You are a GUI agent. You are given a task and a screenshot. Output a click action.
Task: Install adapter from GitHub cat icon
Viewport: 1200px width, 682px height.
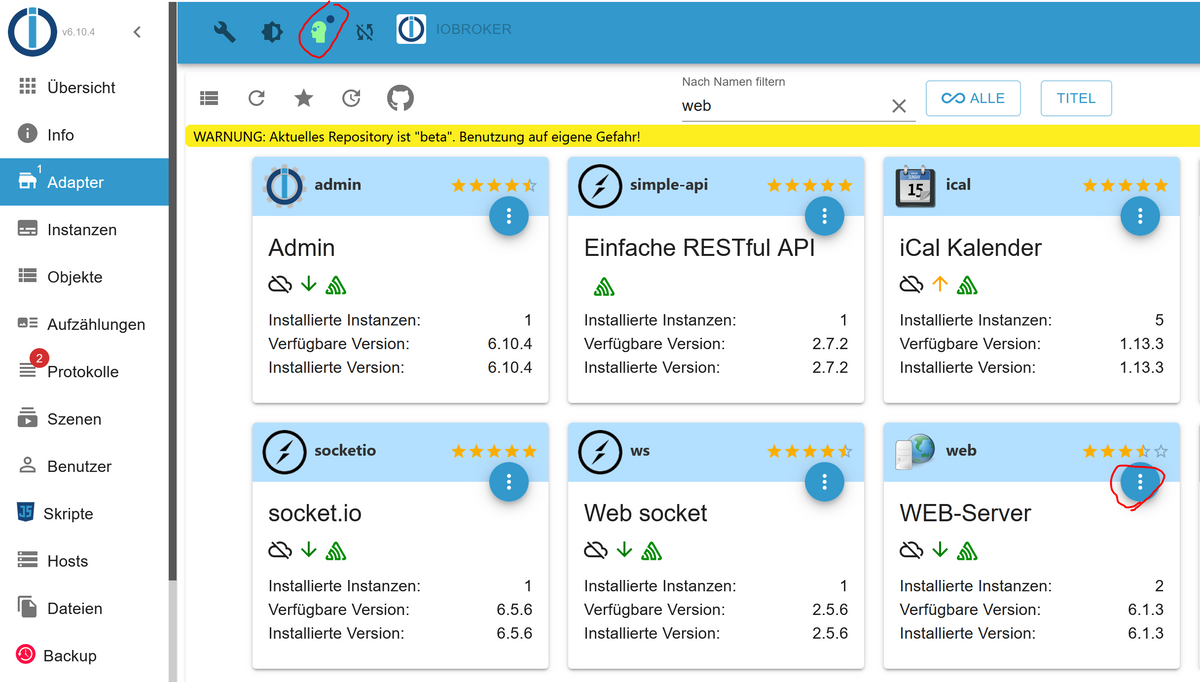(400, 98)
